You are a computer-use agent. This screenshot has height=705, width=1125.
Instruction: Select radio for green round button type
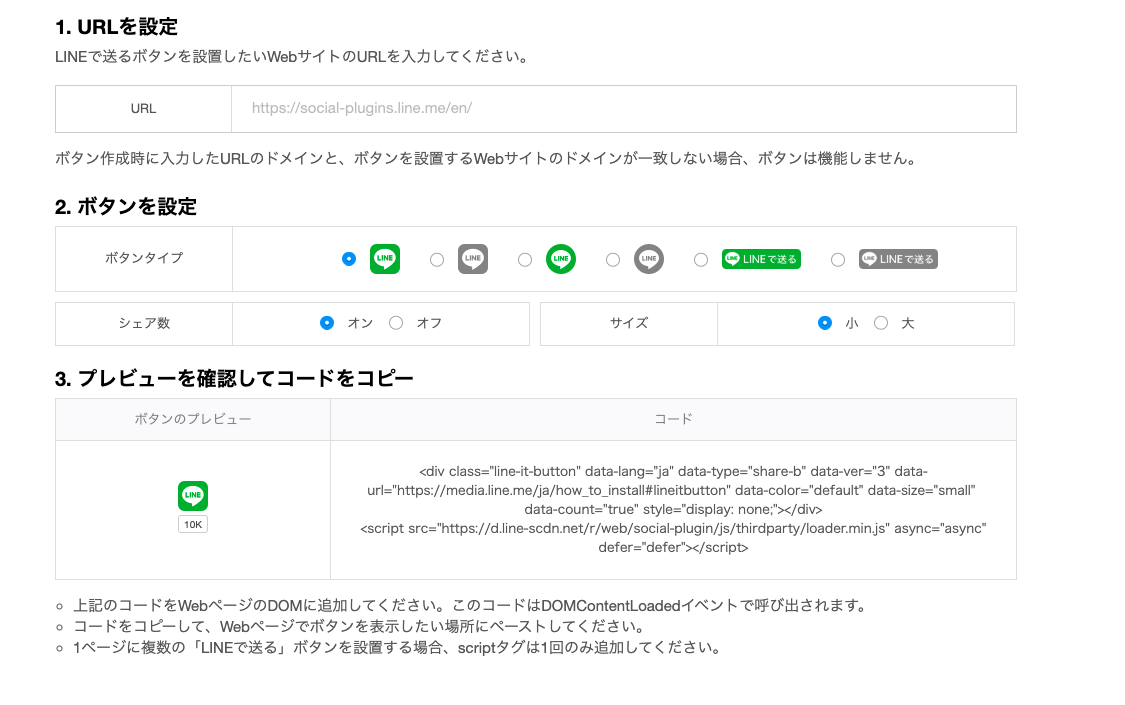coord(525,260)
